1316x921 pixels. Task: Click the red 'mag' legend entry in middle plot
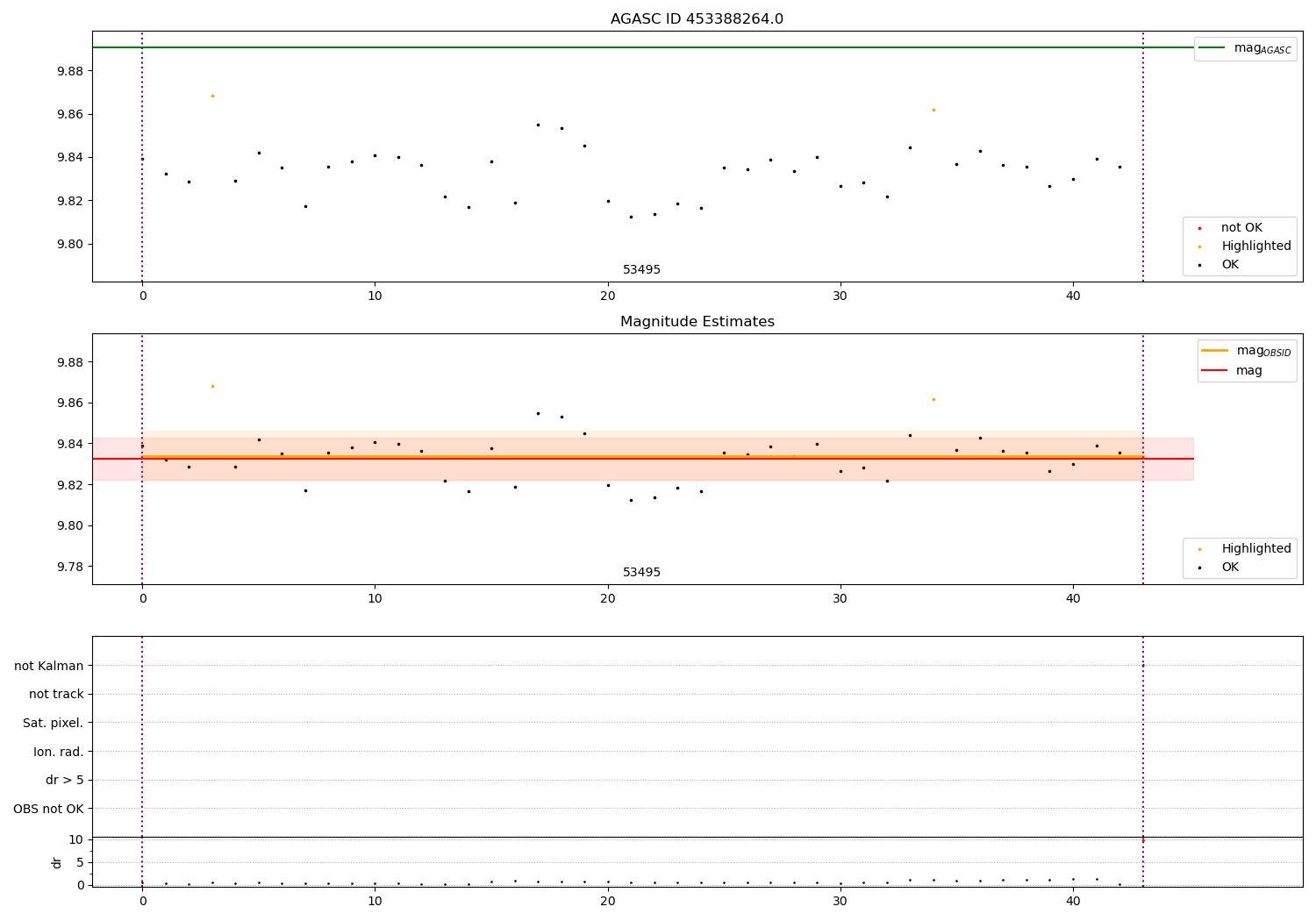[x=1232, y=371]
